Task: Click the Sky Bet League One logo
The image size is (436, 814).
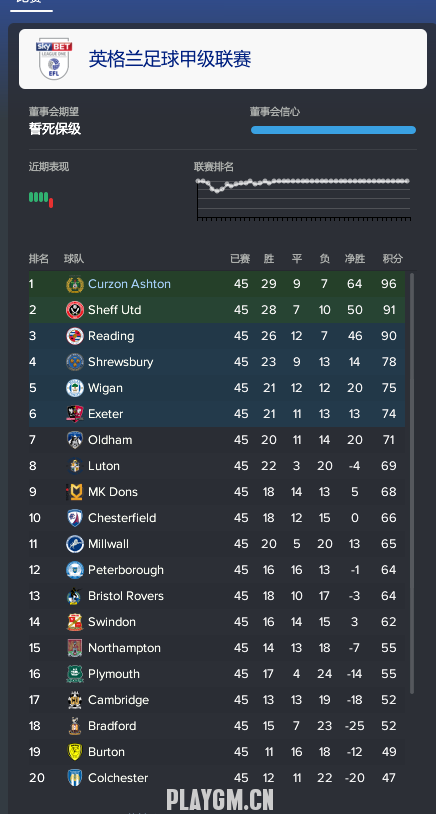Action: (53, 59)
